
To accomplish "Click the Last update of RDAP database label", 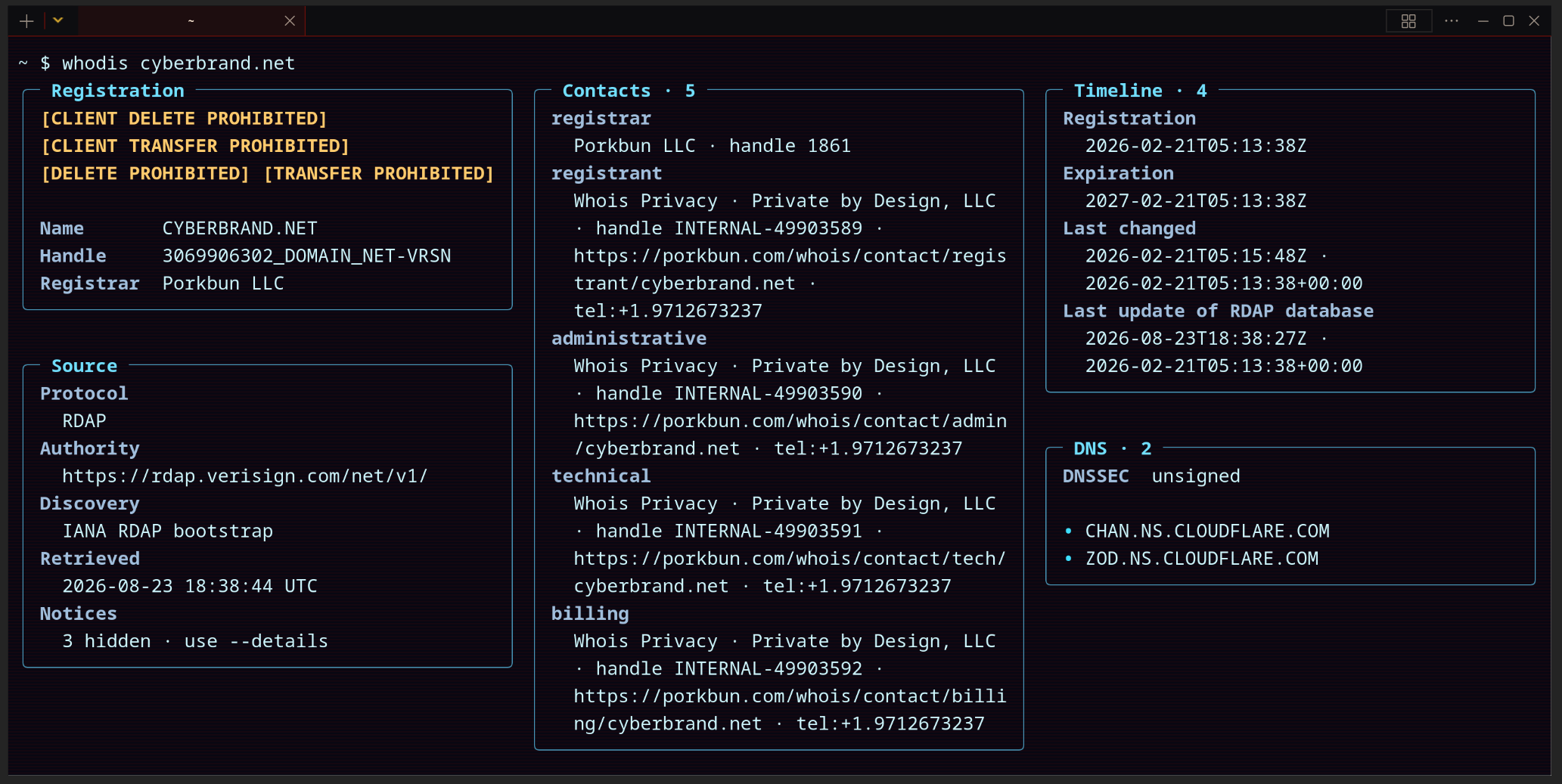I will (1218, 311).
